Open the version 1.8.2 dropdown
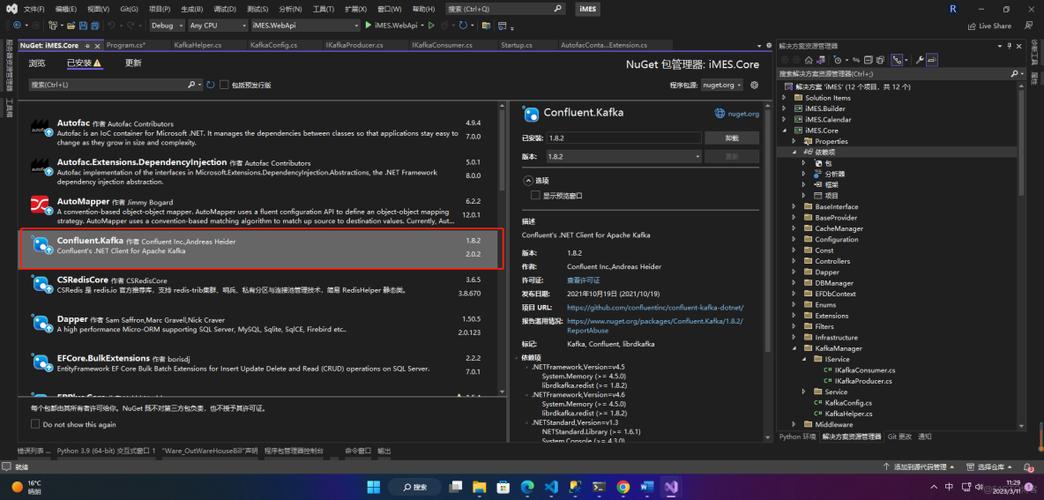 click(x=624, y=156)
